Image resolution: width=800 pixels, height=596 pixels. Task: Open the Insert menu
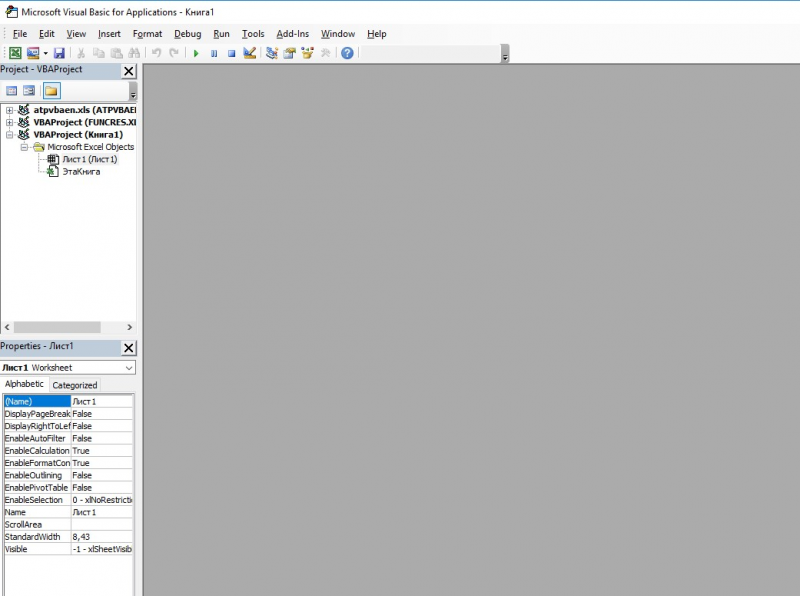(109, 34)
